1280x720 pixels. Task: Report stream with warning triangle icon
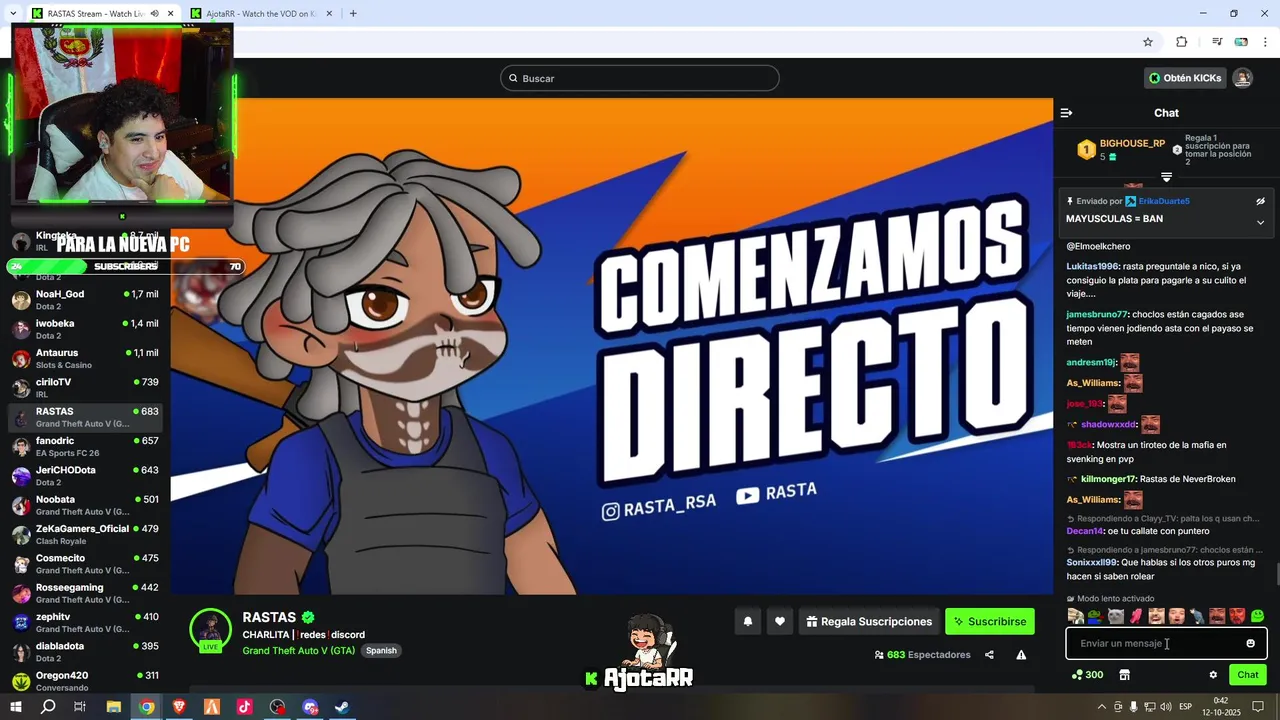tap(1021, 655)
